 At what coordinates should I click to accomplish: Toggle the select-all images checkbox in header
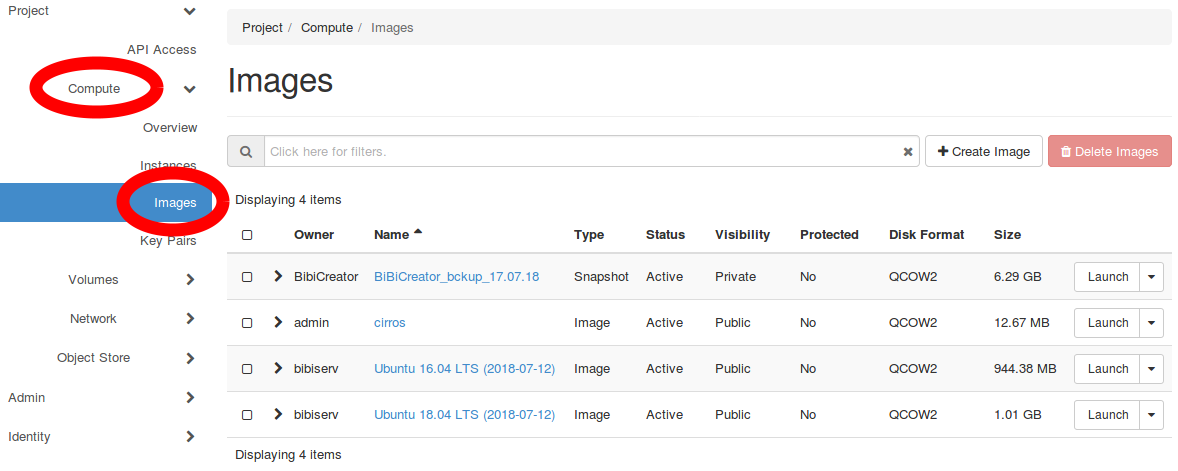[x=247, y=235]
